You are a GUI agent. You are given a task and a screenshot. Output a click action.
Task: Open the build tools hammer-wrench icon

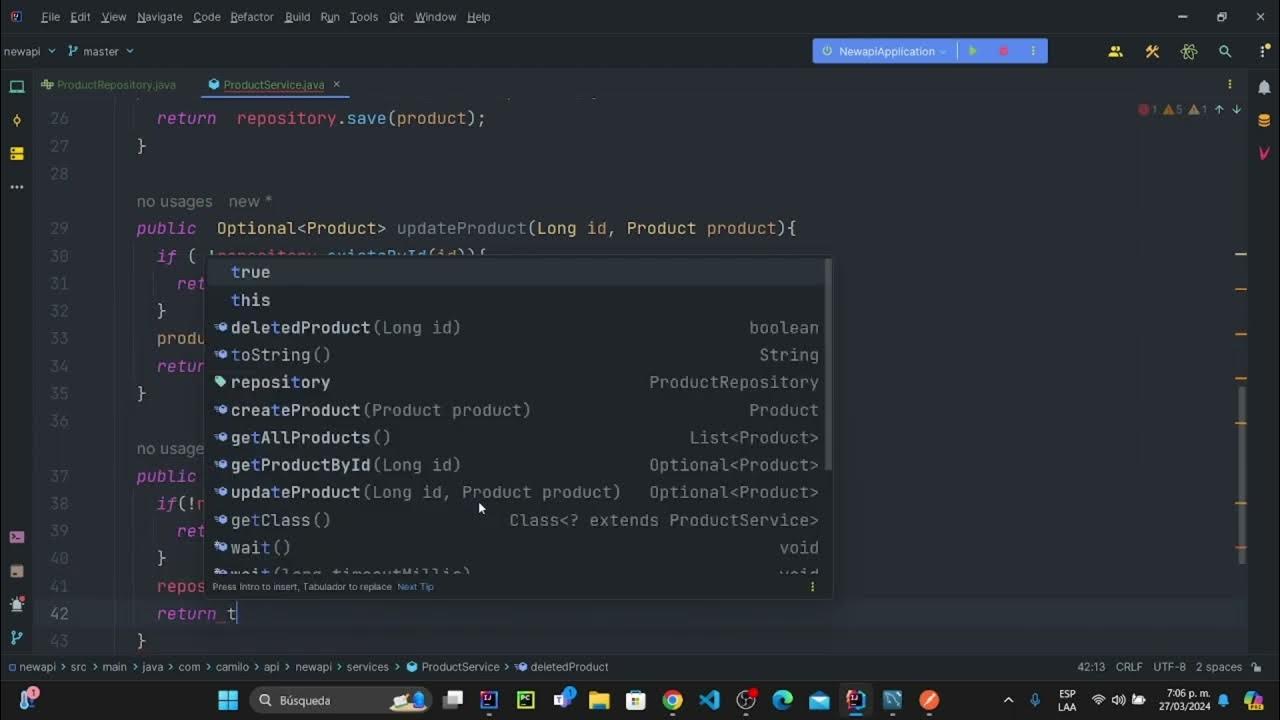[1152, 51]
